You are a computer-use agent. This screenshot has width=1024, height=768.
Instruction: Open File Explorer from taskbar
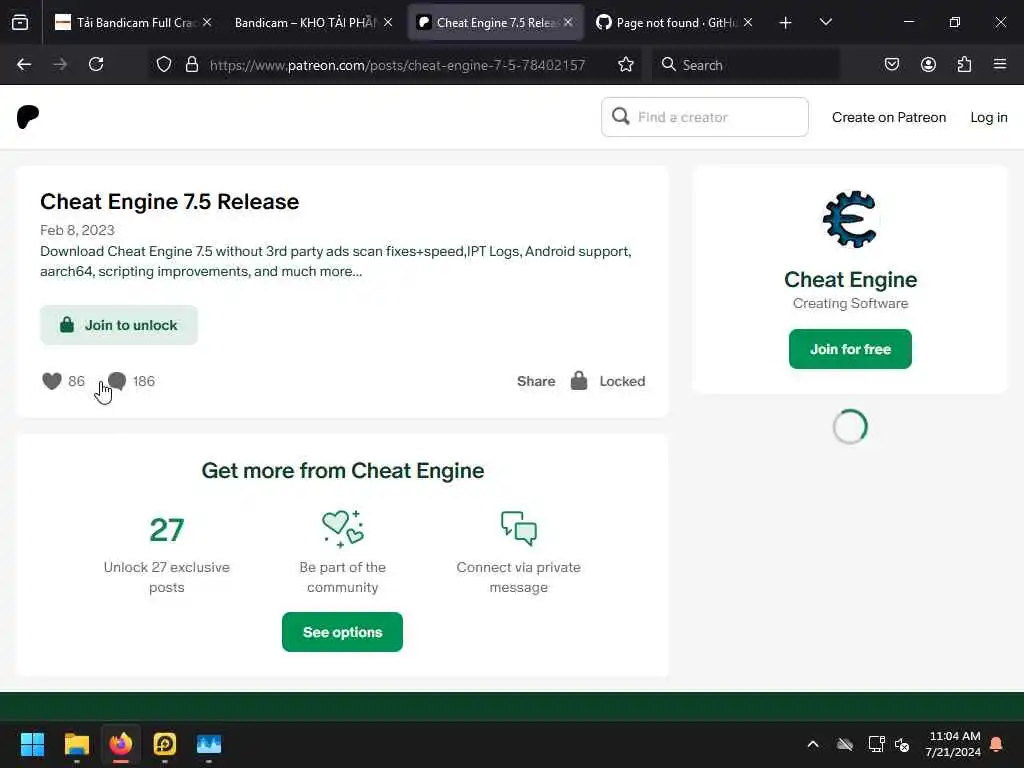tap(76, 744)
